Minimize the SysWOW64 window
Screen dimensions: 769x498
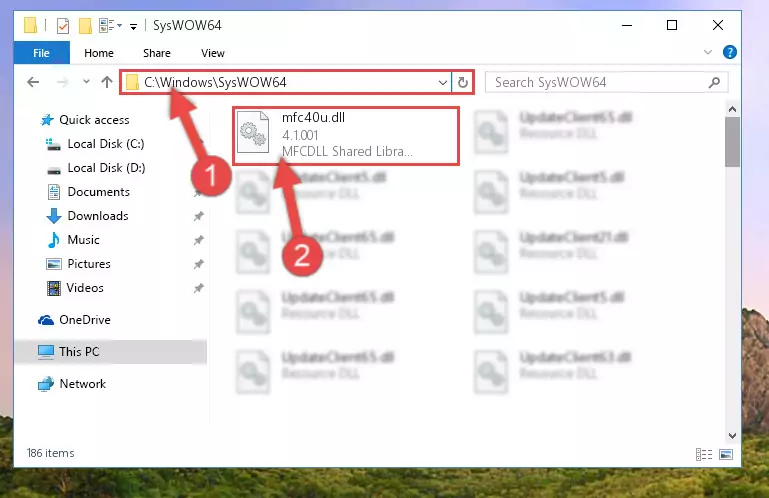point(627,25)
